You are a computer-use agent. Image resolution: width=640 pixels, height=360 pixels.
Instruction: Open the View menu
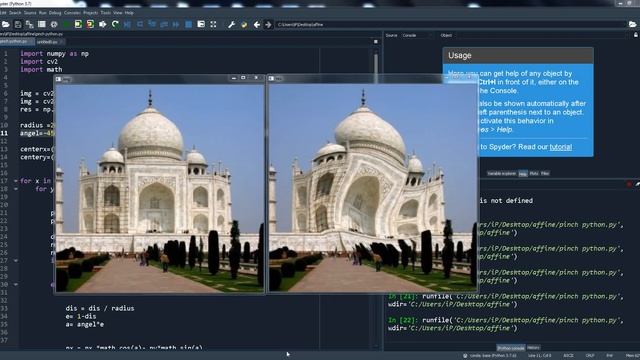(118, 13)
